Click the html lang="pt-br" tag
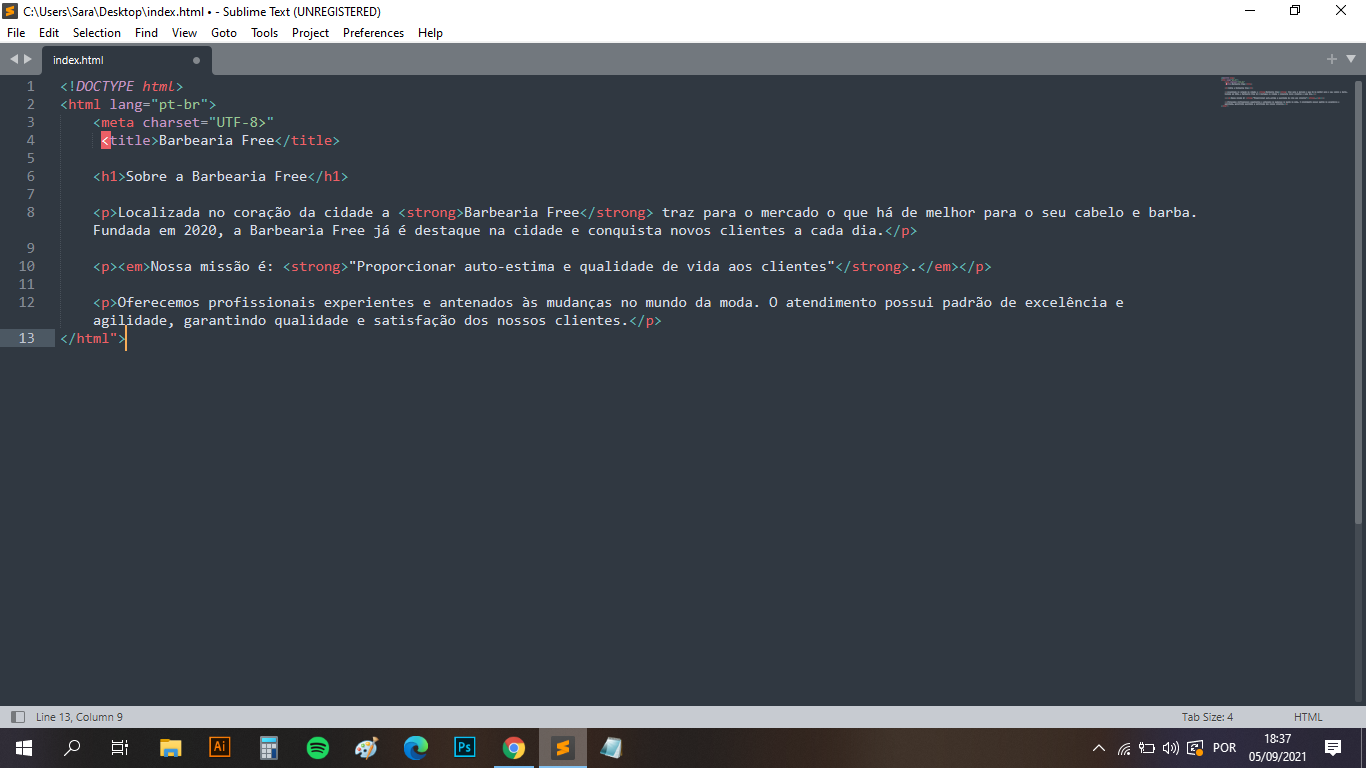The height and width of the screenshot is (768, 1366). (x=138, y=104)
